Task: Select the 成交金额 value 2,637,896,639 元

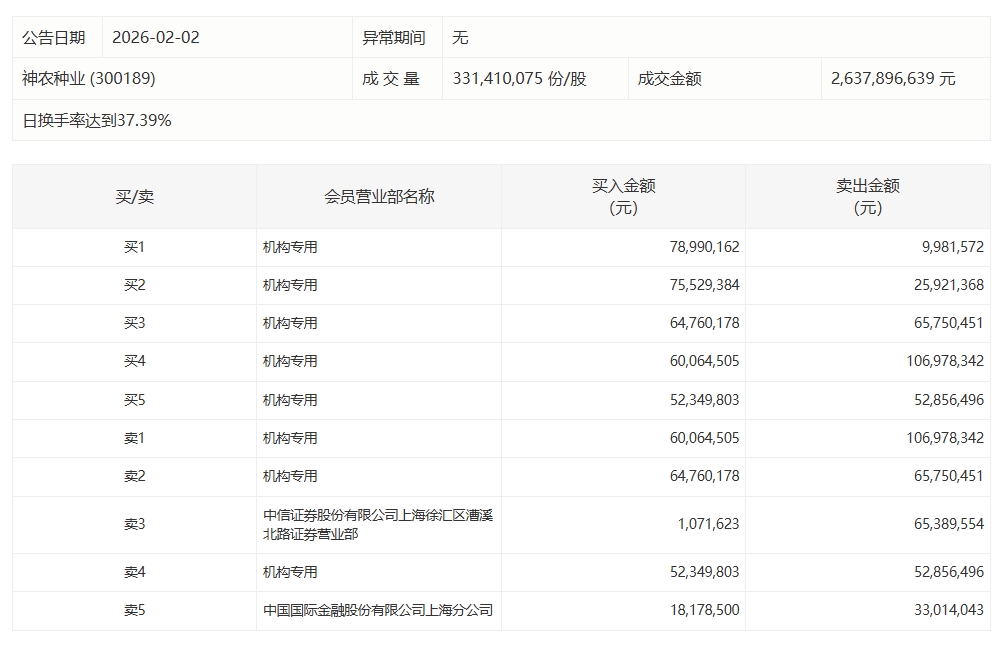Action: (x=893, y=78)
